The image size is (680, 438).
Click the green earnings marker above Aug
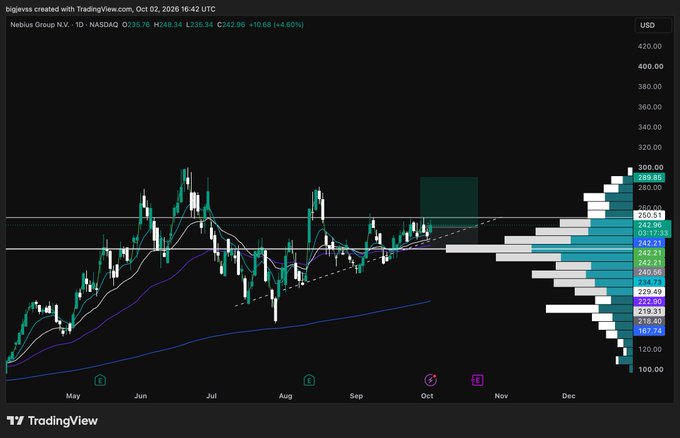click(x=309, y=380)
